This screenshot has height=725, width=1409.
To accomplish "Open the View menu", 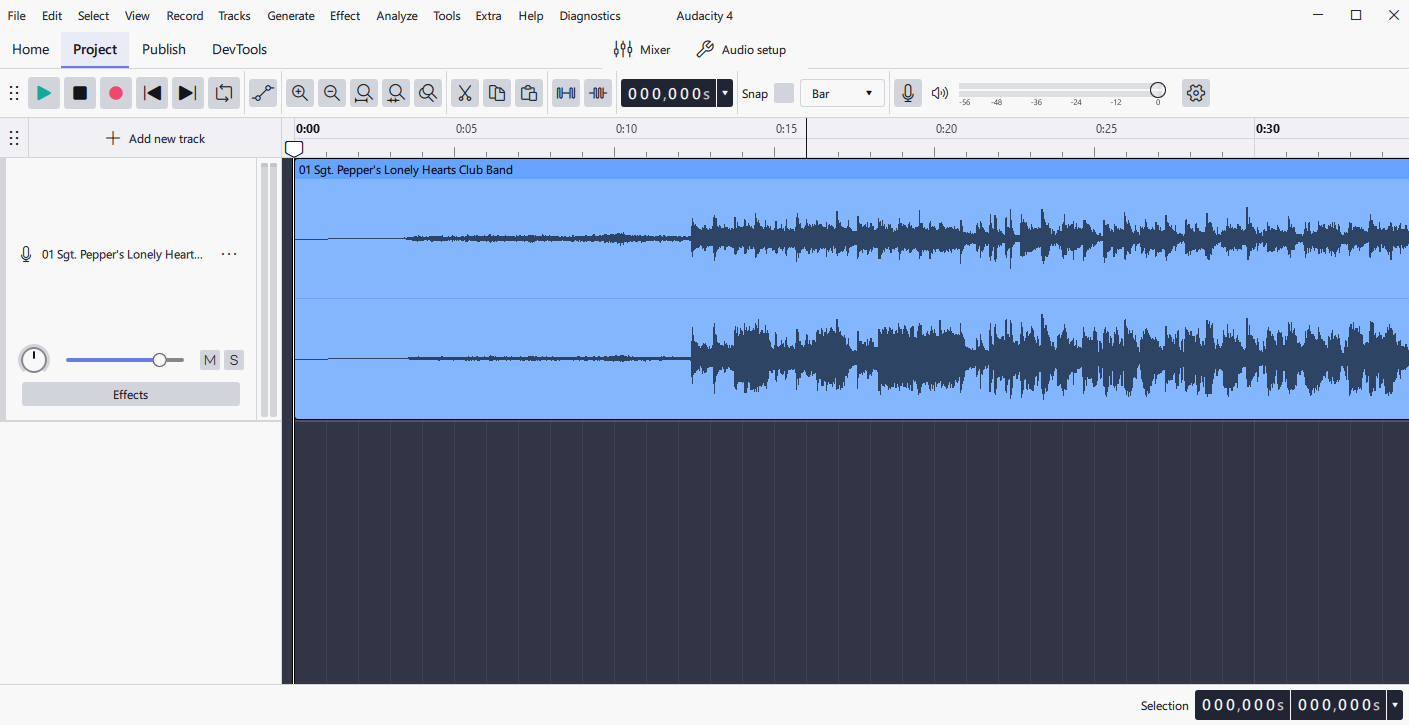I will click(x=138, y=16).
